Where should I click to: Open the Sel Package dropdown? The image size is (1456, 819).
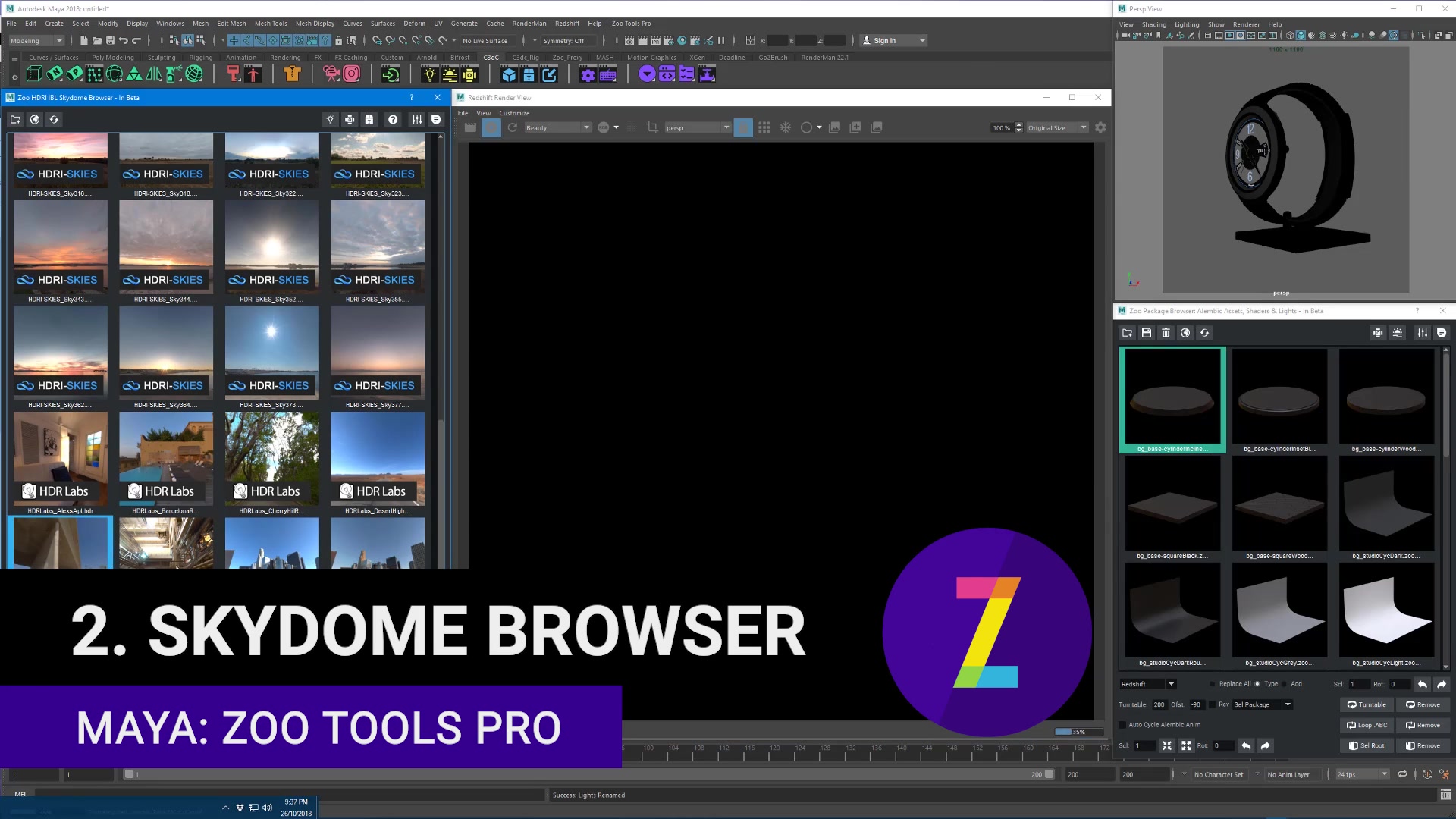pyautogui.click(x=1288, y=704)
